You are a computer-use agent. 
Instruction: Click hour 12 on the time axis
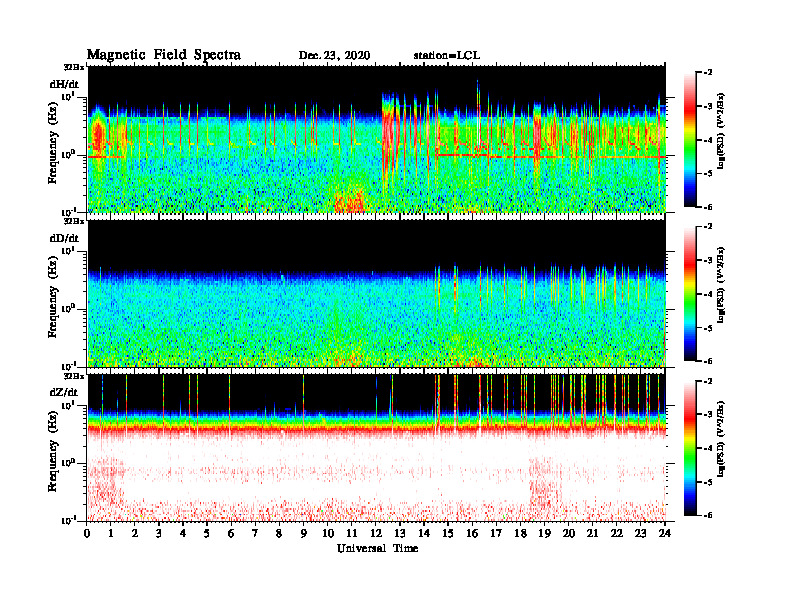click(376, 534)
